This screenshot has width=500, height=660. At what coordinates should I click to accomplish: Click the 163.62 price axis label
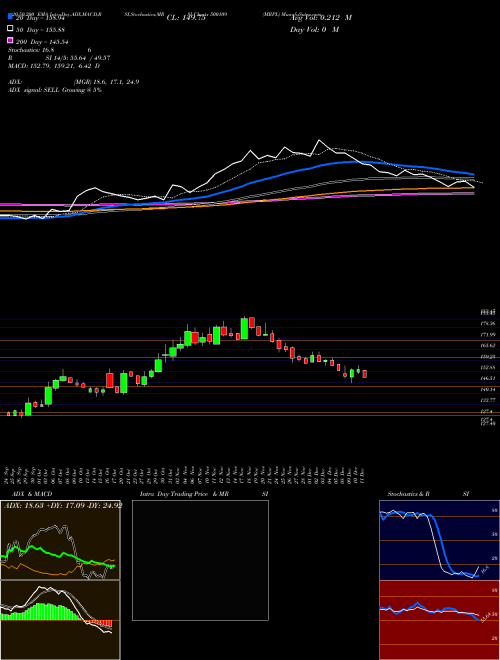point(487,345)
